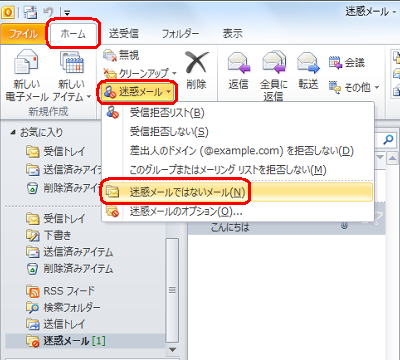The image size is (400, 360).
Task: Open the RSS フィード folder
Action: pos(60,291)
